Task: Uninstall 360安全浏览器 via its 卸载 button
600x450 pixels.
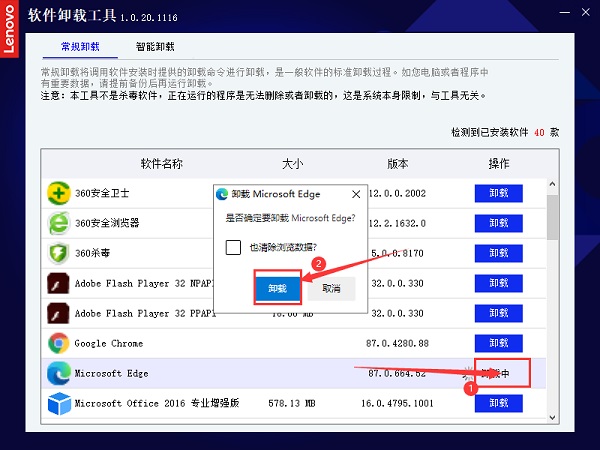Action: click(499, 223)
